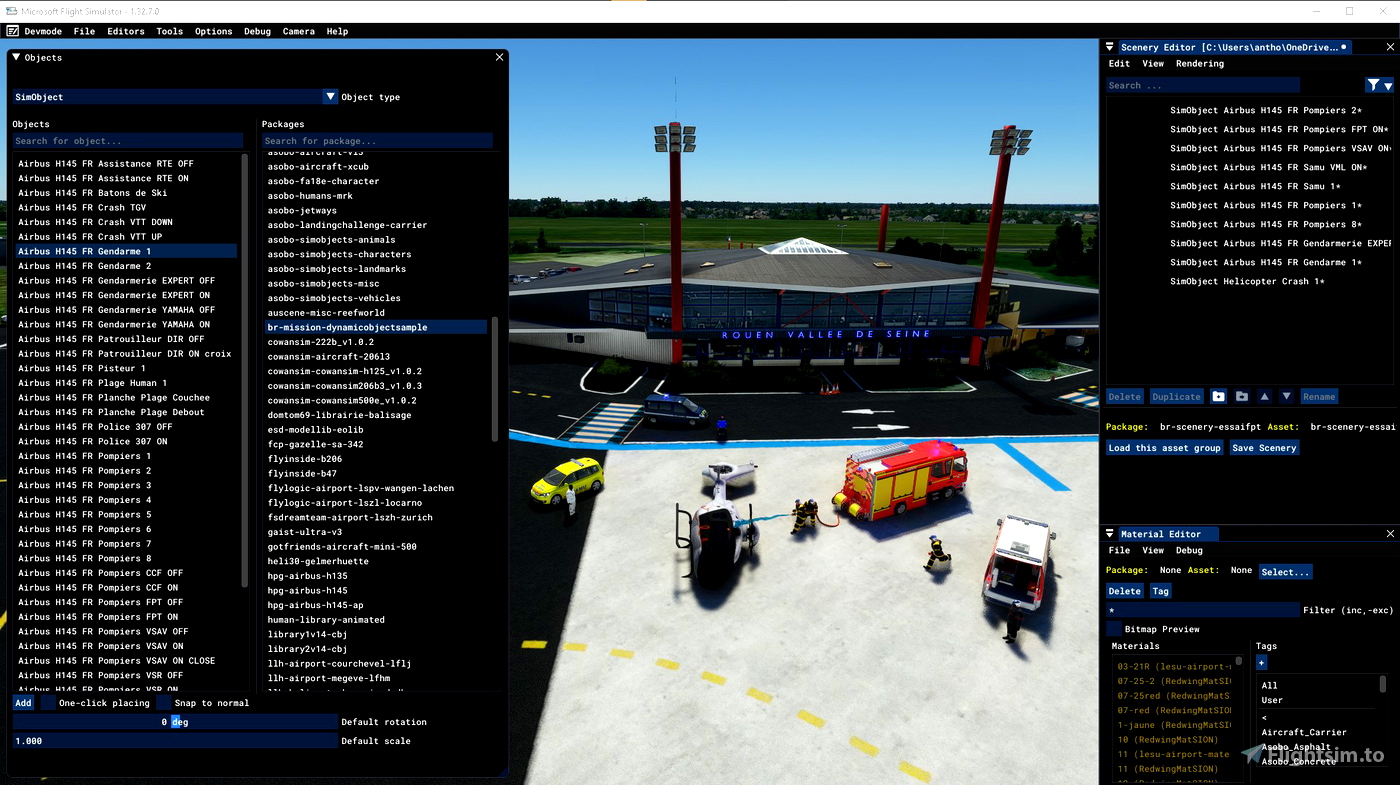
Task: Select SimObject Helicopter Crash 1 in Scenery Editor
Action: coord(1247,281)
